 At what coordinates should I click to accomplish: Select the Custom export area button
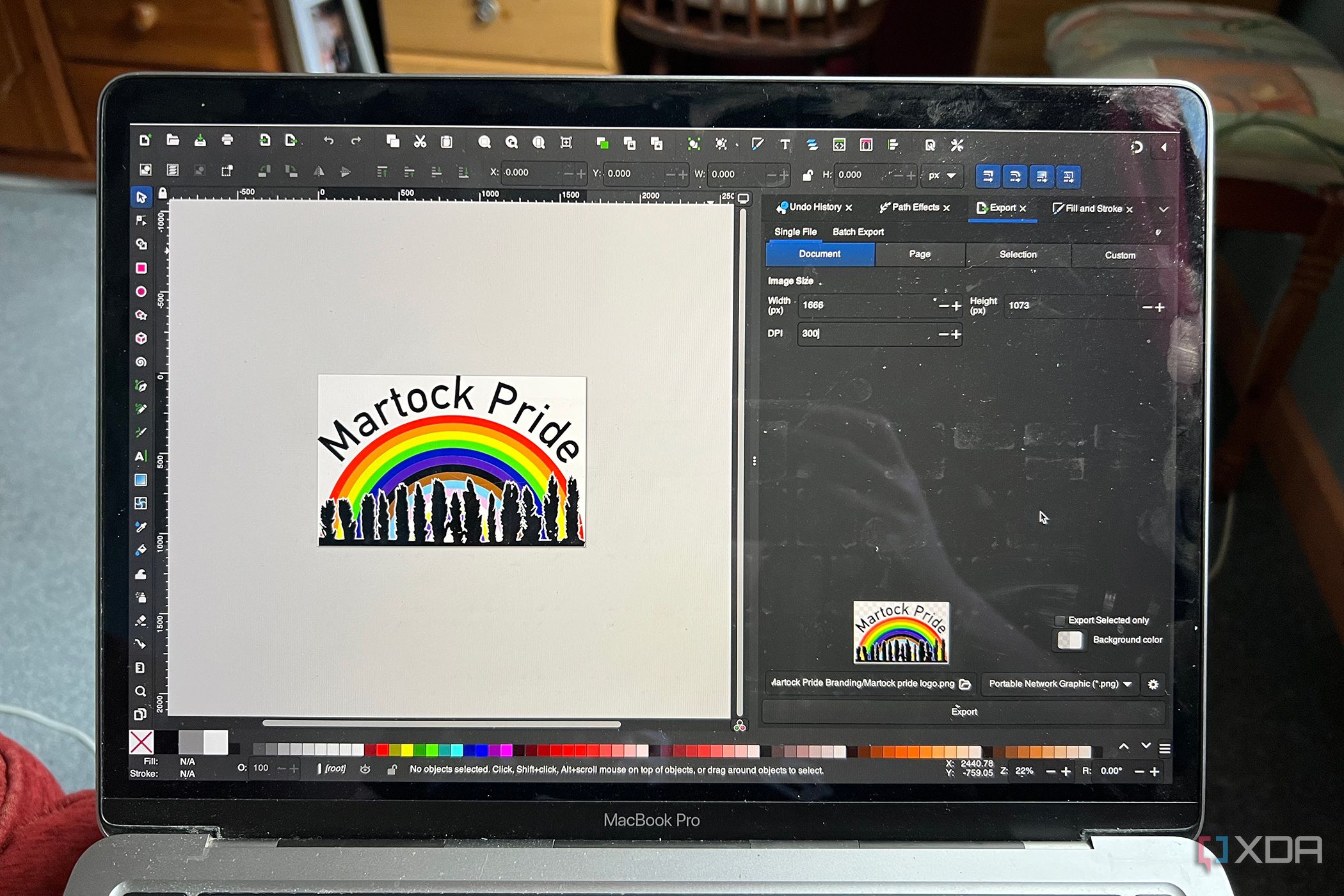coord(1119,255)
